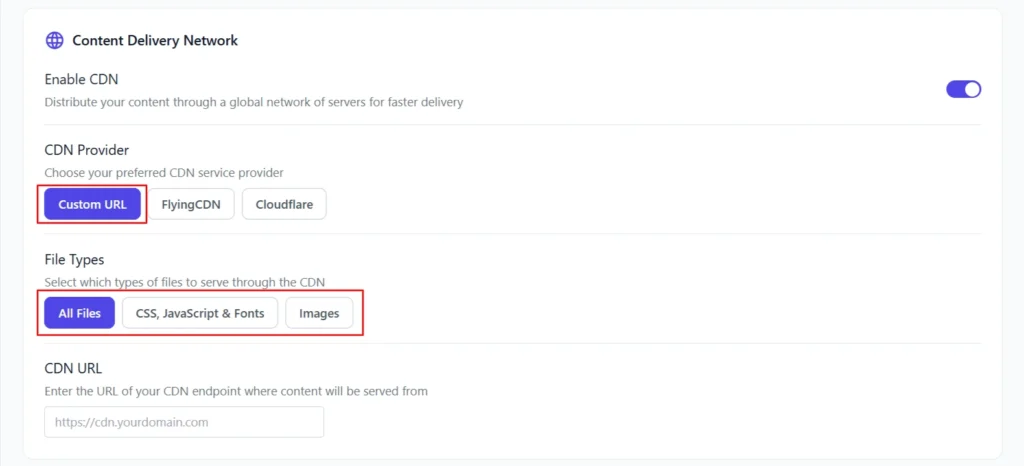
Task: Select the All Files file type
Action: coord(80,313)
